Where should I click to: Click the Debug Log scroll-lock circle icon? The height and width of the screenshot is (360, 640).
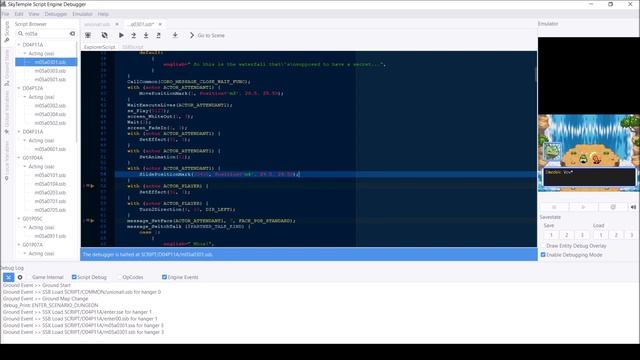[20, 278]
